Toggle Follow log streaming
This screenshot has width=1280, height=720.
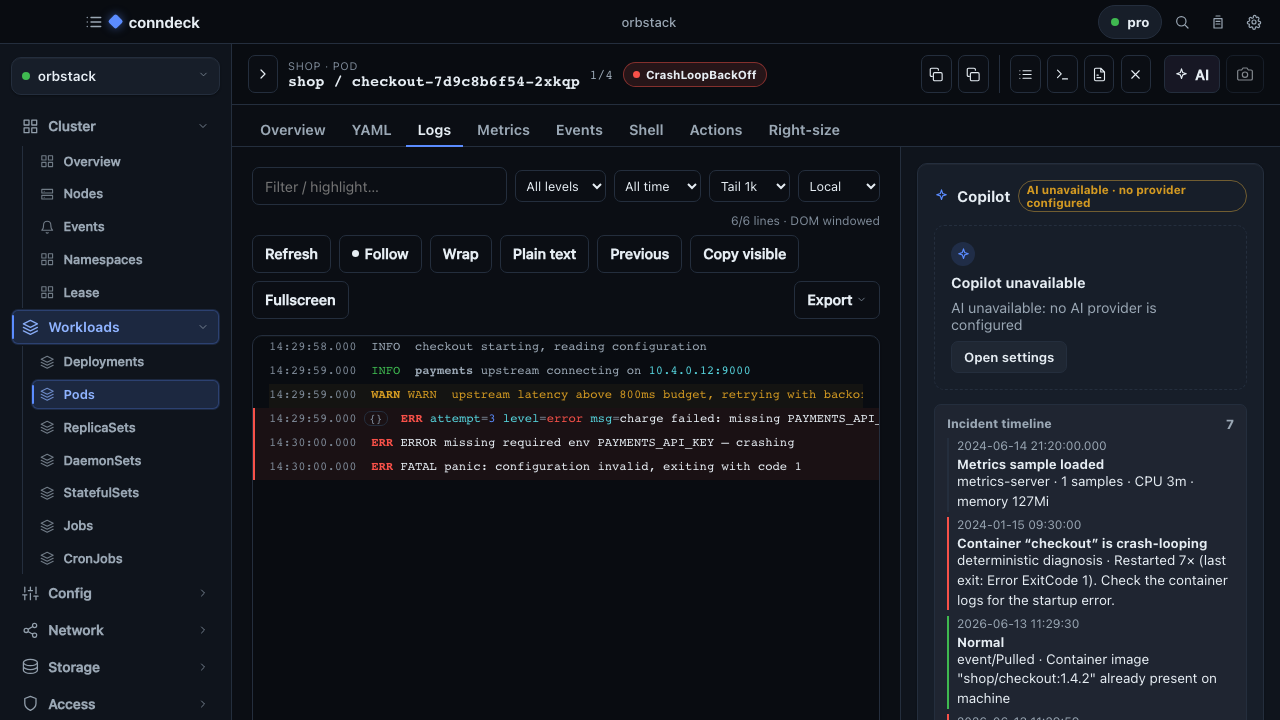pos(380,254)
